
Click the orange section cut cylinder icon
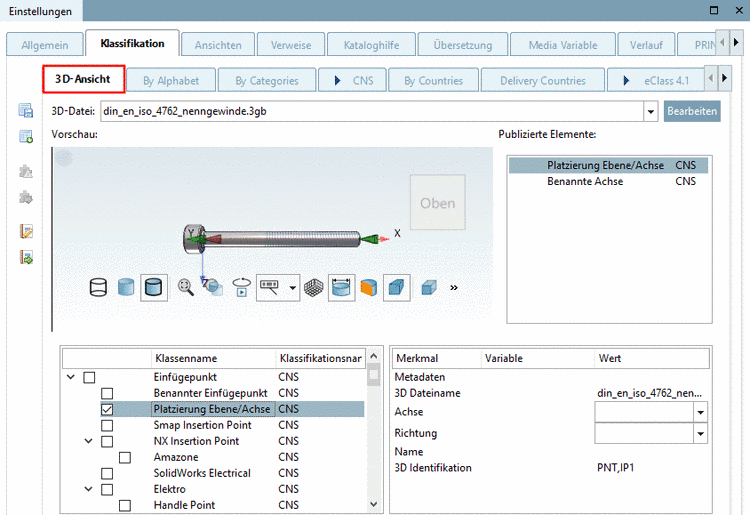coord(369,287)
